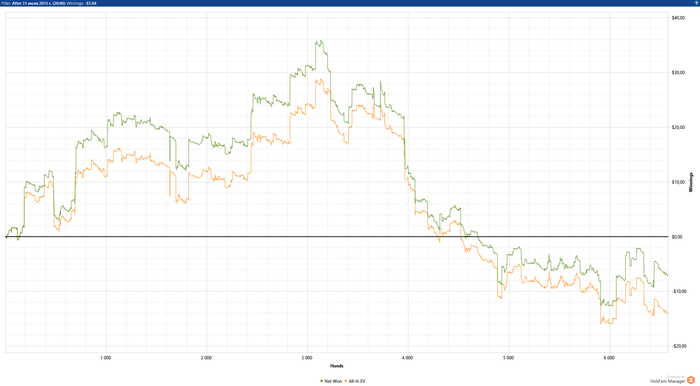Click the 6 000 hands axis label
This screenshot has height=386, width=700.
point(609,358)
